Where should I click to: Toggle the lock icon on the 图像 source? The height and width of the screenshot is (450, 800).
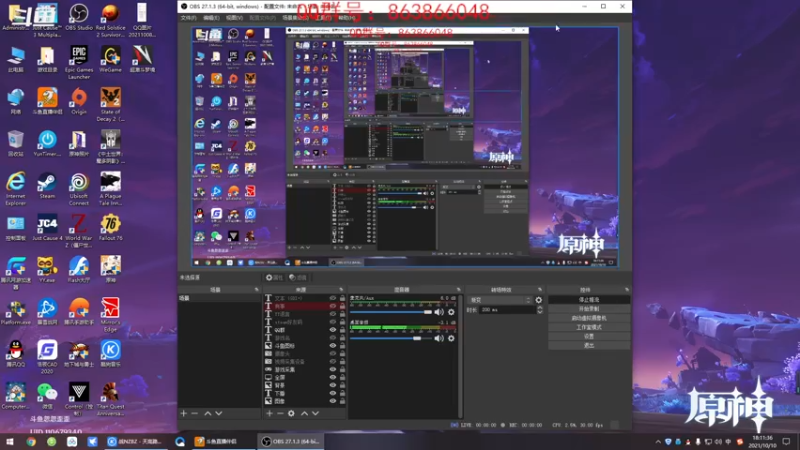tap(342, 401)
